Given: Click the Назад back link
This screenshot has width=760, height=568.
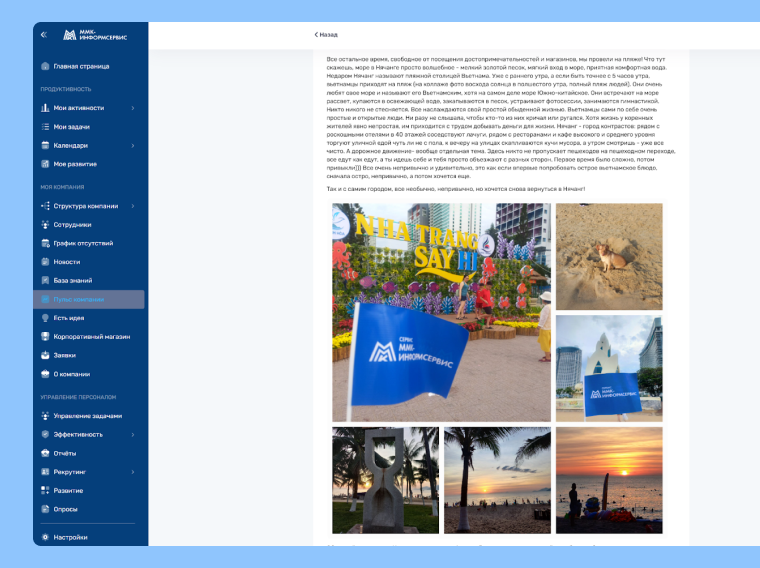Looking at the screenshot, I should (326, 35).
